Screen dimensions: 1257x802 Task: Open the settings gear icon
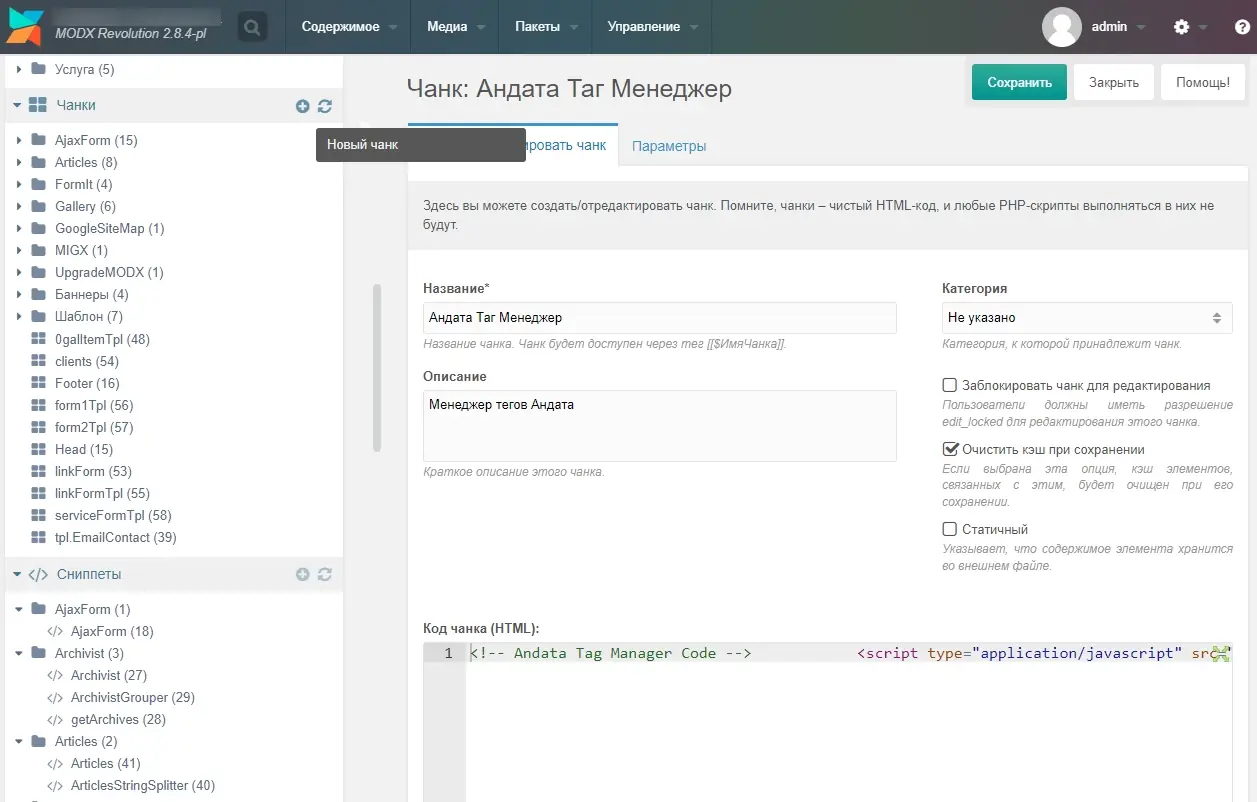(x=1181, y=27)
